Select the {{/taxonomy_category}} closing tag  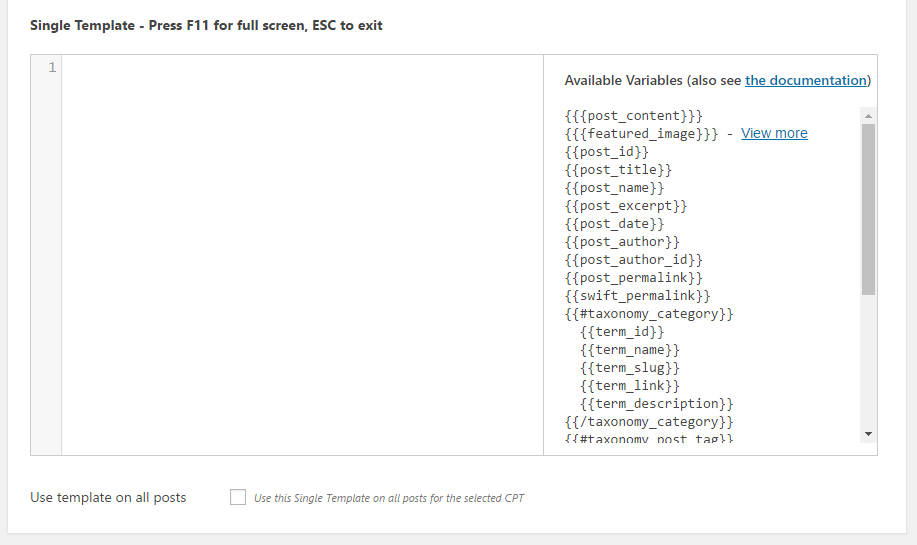pyautogui.click(x=649, y=422)
